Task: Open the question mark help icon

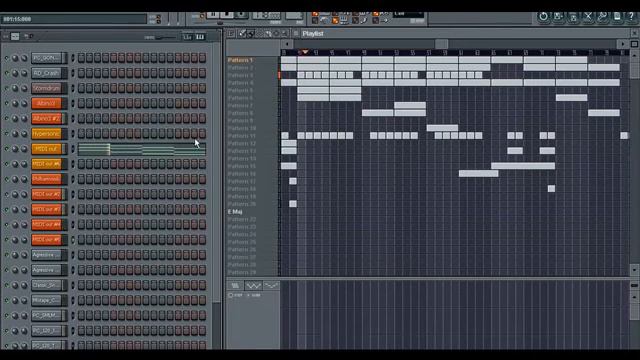Action: click(631, 17)
